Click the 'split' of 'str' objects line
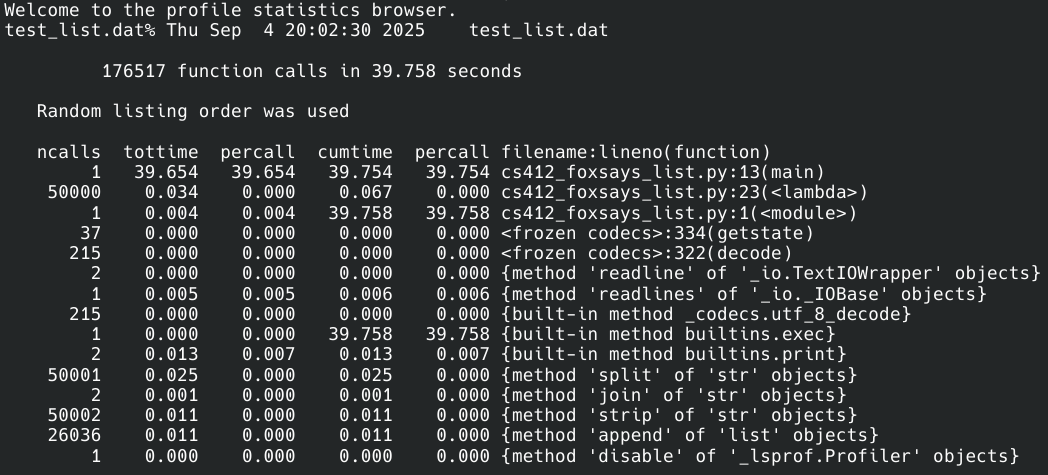This screenshot has height=475, width=1048. tap(679, 375)
